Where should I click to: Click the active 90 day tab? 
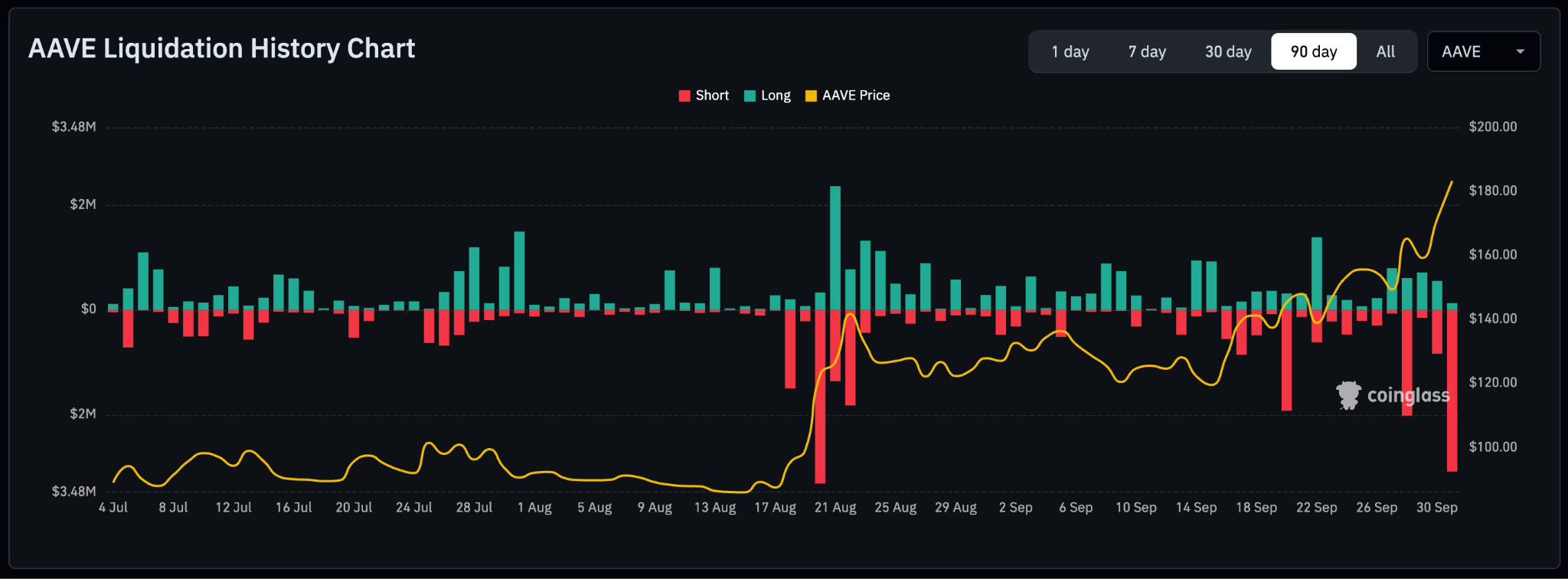1314,51
